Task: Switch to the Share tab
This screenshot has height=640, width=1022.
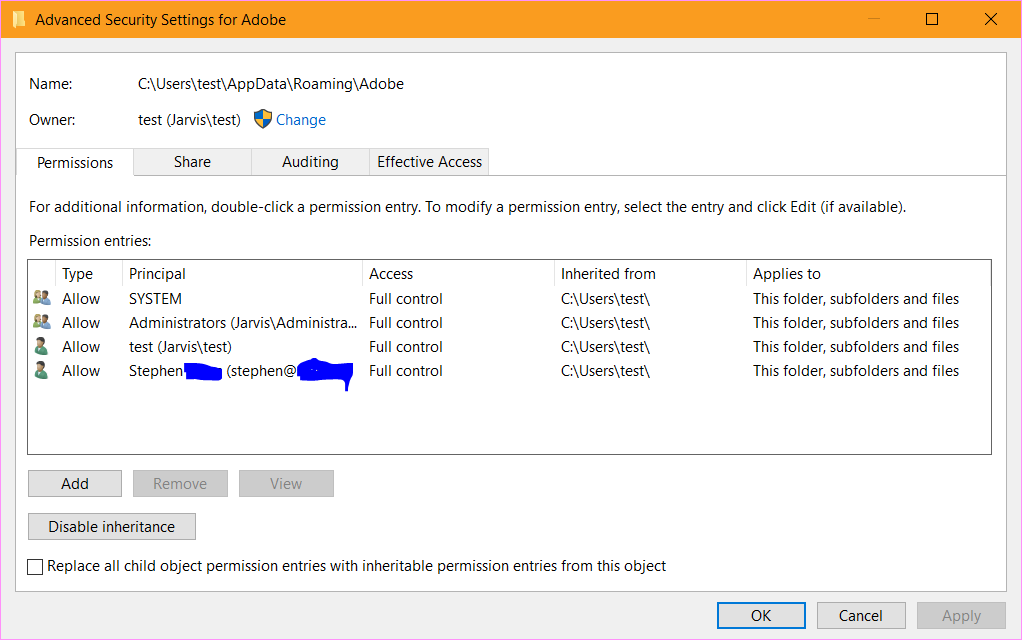Action: pyautogui.click(x=191, y=161)
